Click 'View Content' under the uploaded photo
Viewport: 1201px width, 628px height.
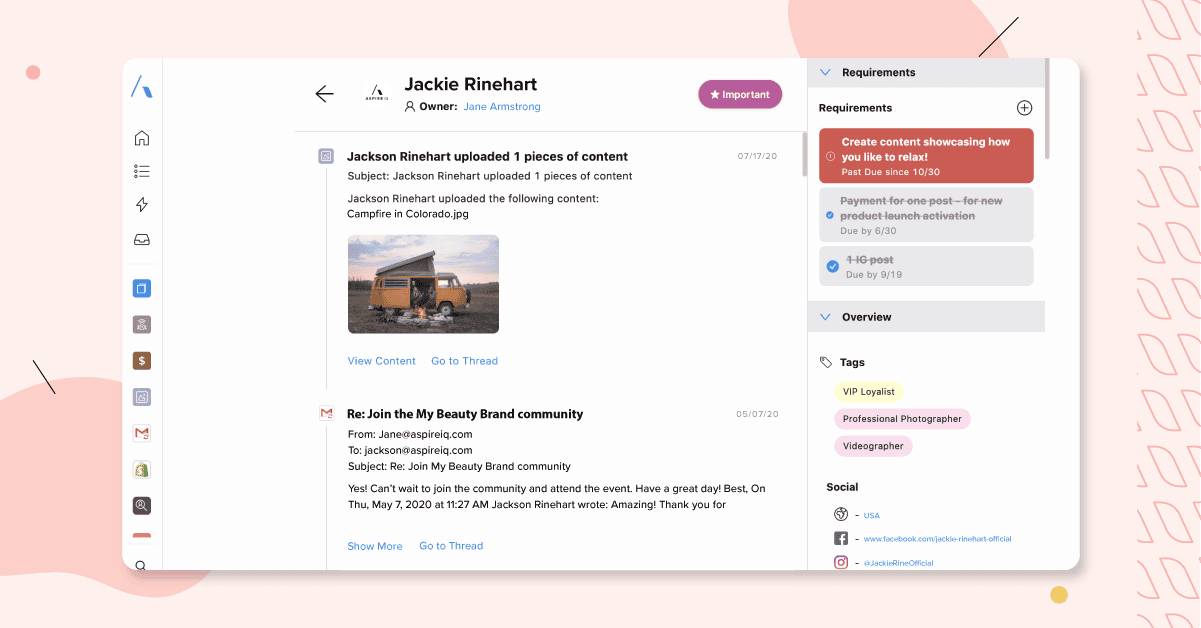pyautogui.click(x=381, y=360)
